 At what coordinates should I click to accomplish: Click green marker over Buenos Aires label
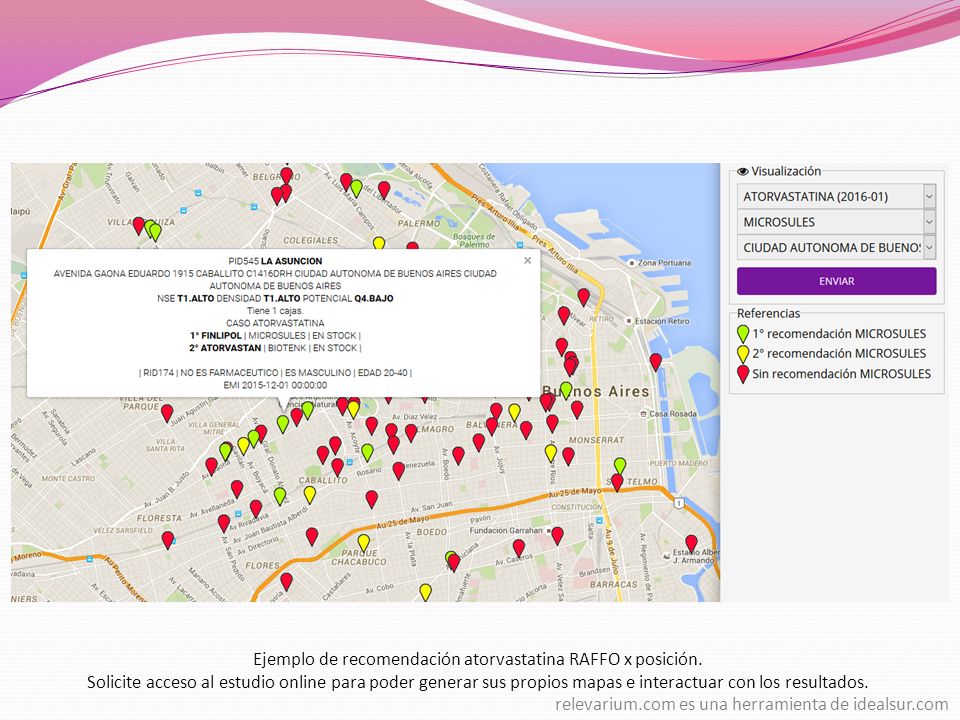click(x=566, y=390)
